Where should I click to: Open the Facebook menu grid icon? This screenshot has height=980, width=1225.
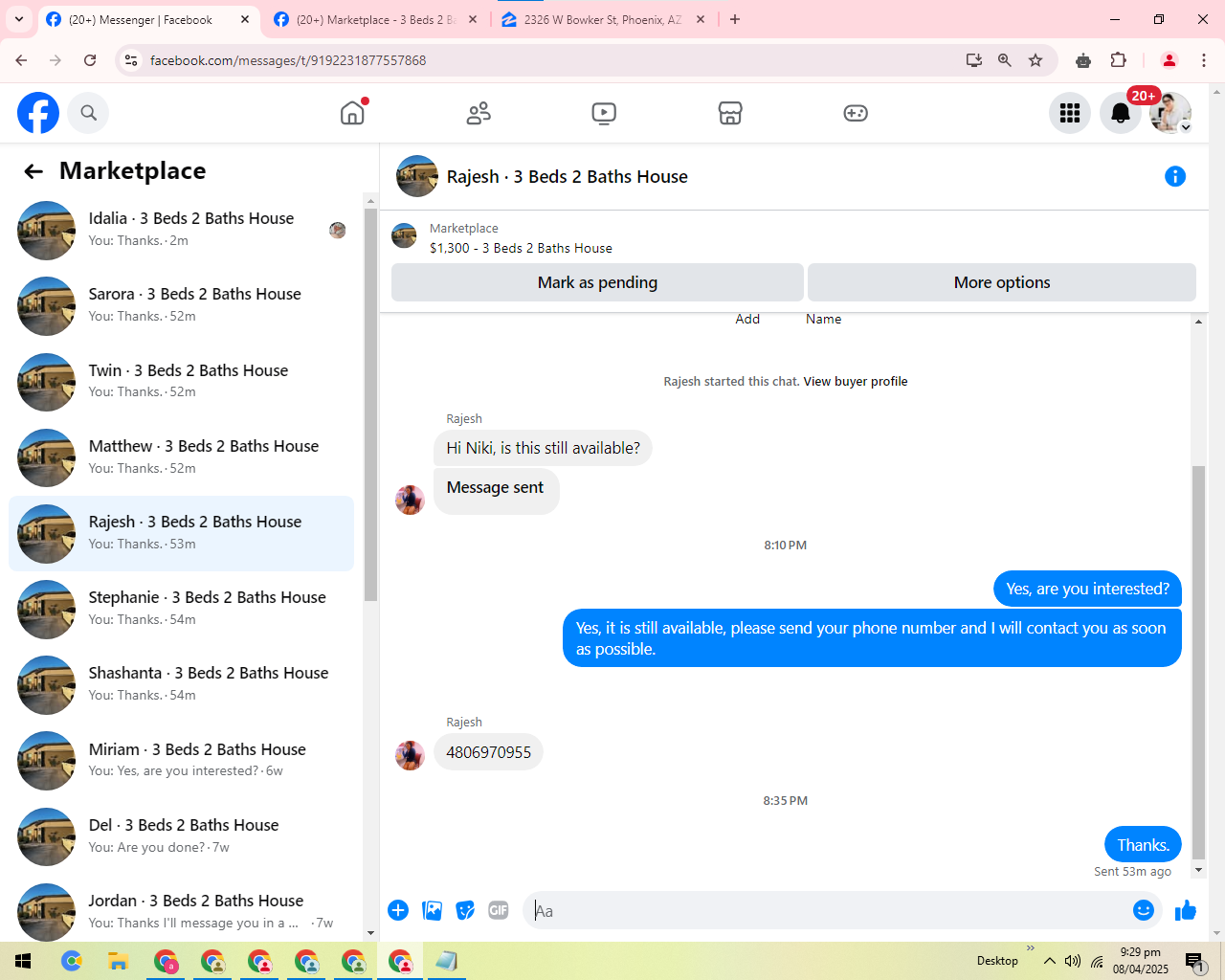pyautogui.click(x=1070, y=113)
